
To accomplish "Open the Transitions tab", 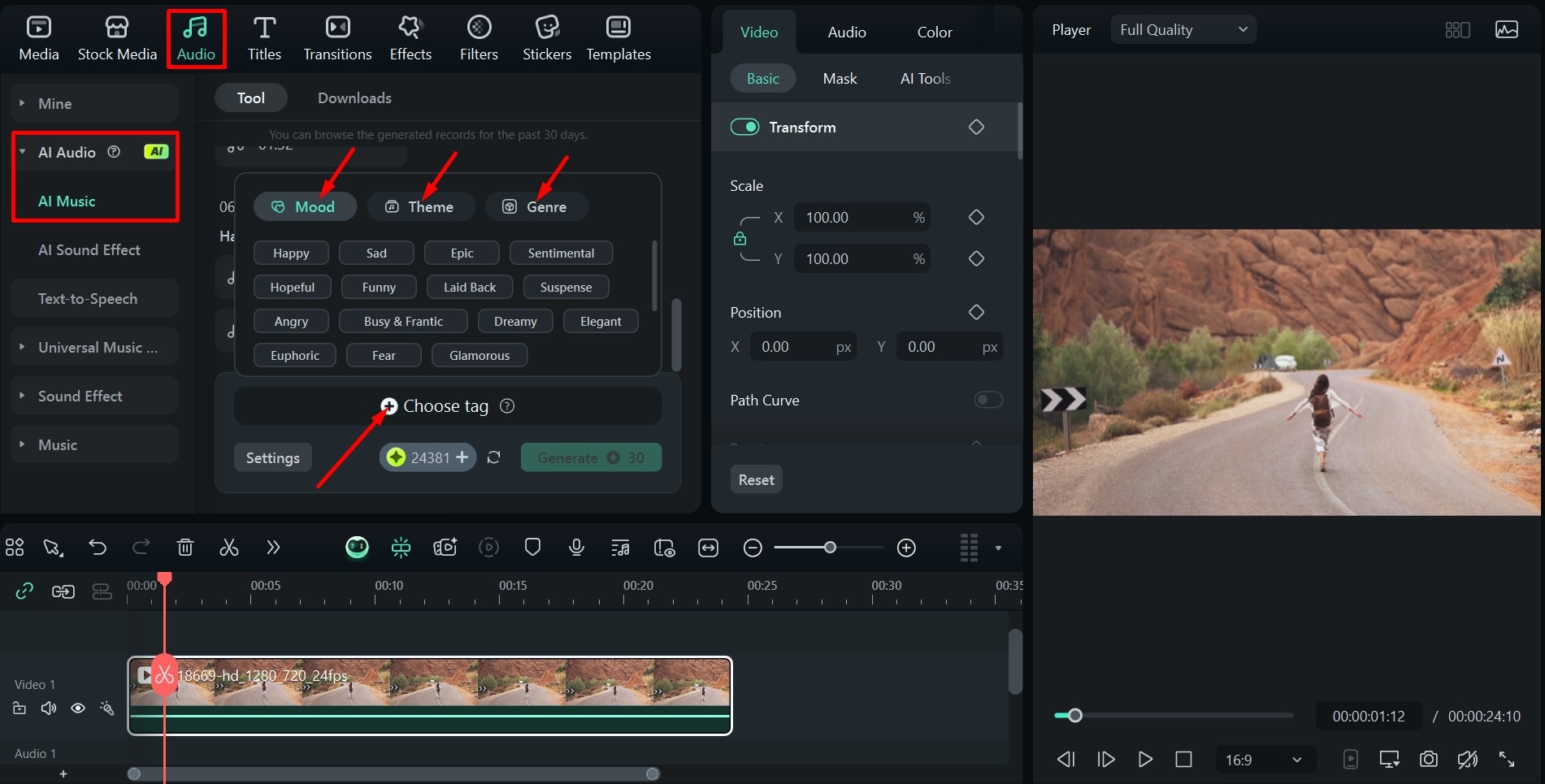I will tap(337, 38).
